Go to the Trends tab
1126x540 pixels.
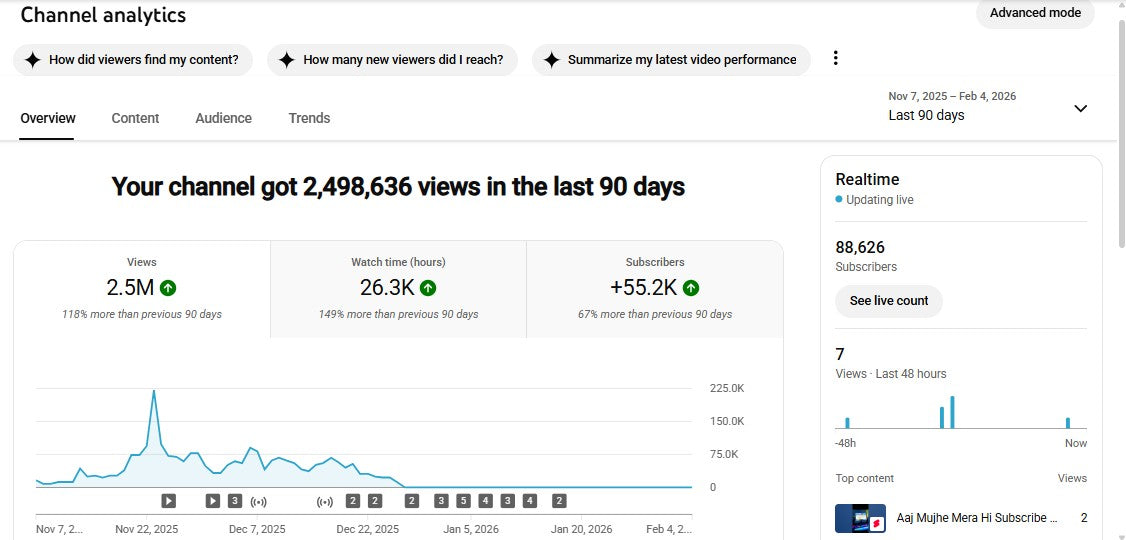309,118
